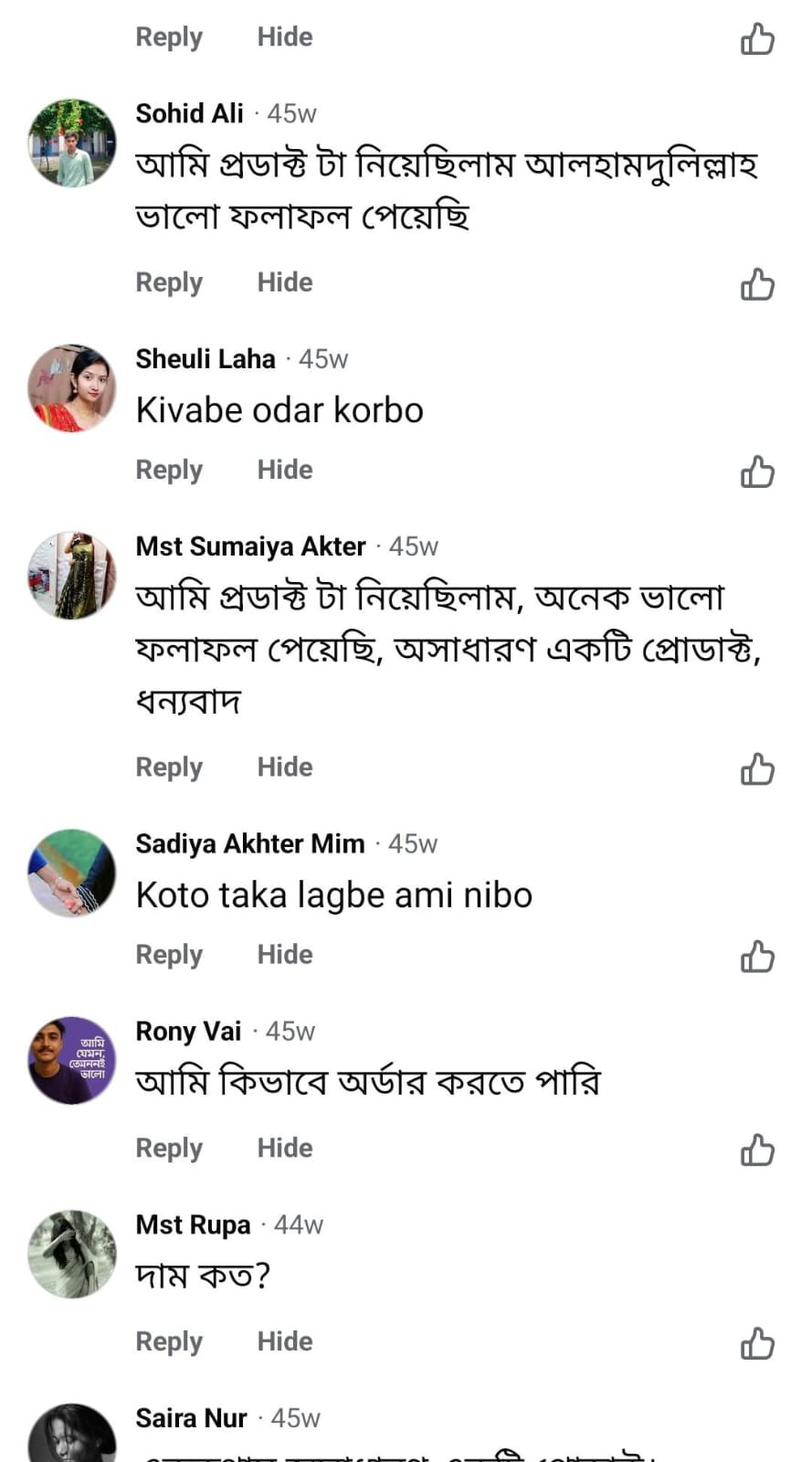The height and width of the screenshot is (1462, 812).
Task: Reply to Sheuli Laha's comment
Action: [169, 470]
